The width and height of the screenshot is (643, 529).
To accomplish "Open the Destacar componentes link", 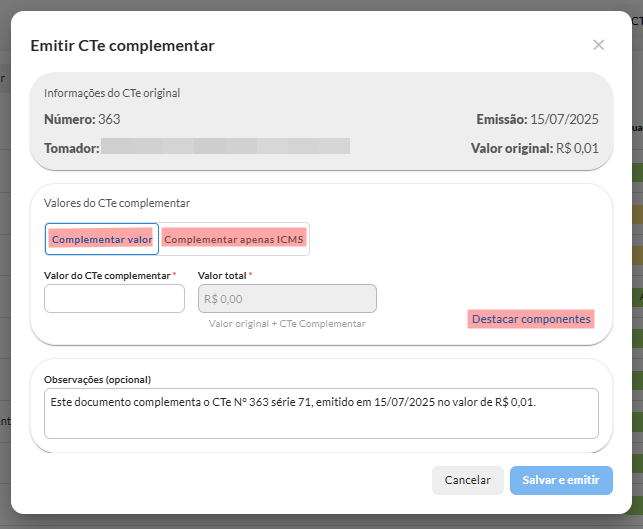I will (x=531, y=319).
